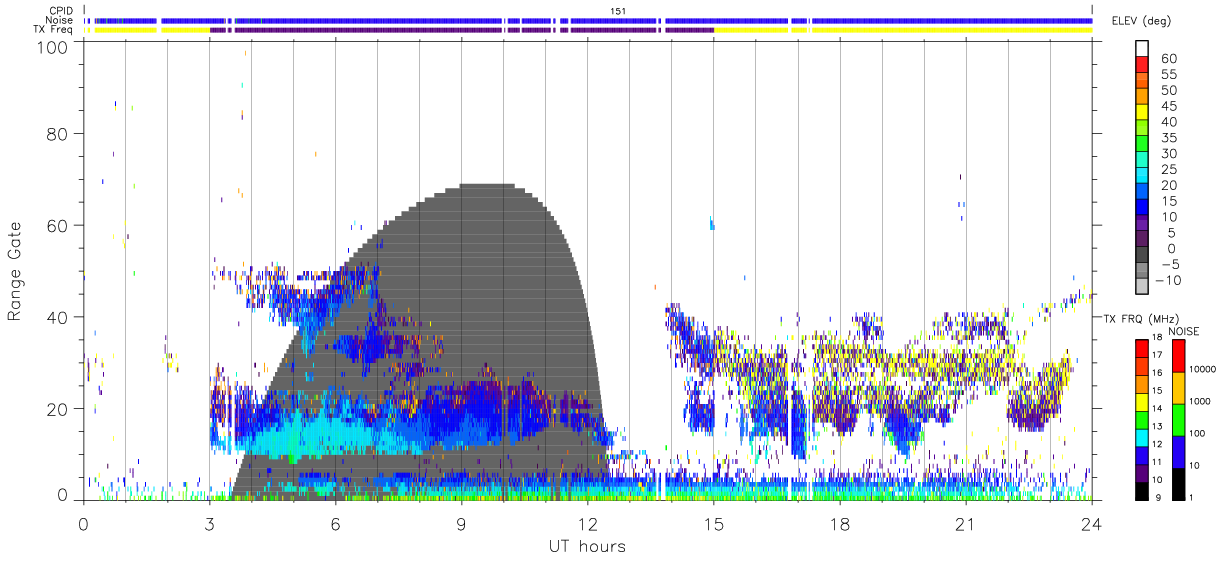Click the TX Freq row label
The width and height of the screenshot is (1228, 567).
point(53,30)
